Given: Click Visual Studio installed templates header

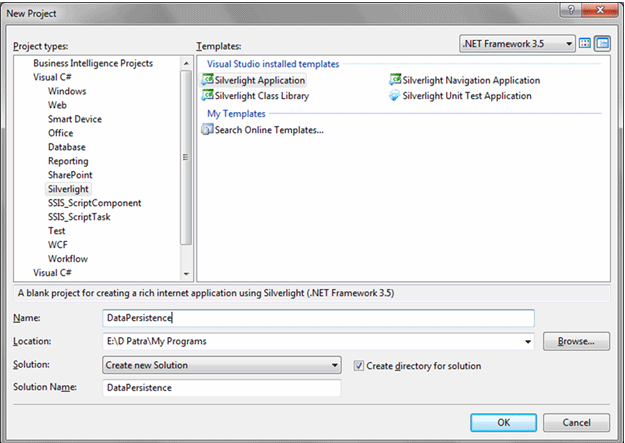Looking at the screenshot, I should click(x=273, y=64).
